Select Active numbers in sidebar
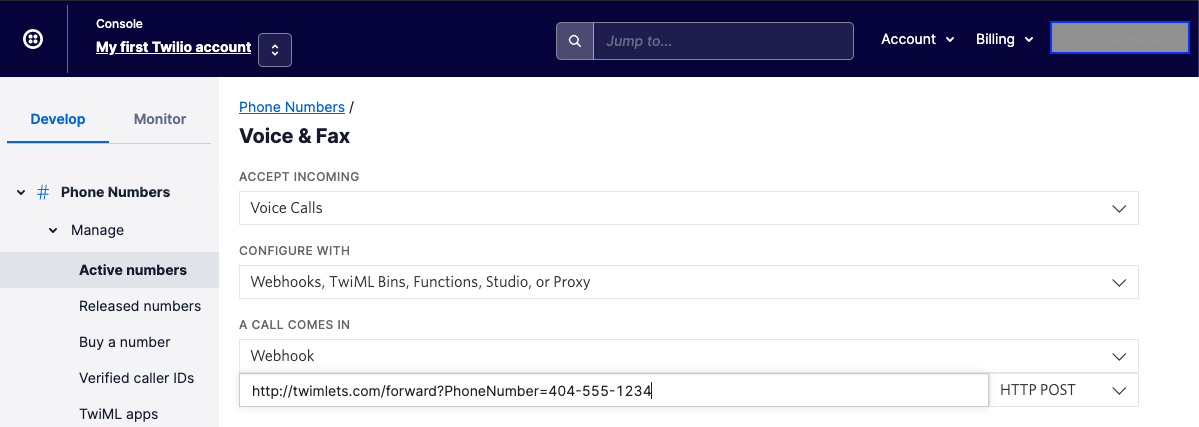 (x=109, y=270)
